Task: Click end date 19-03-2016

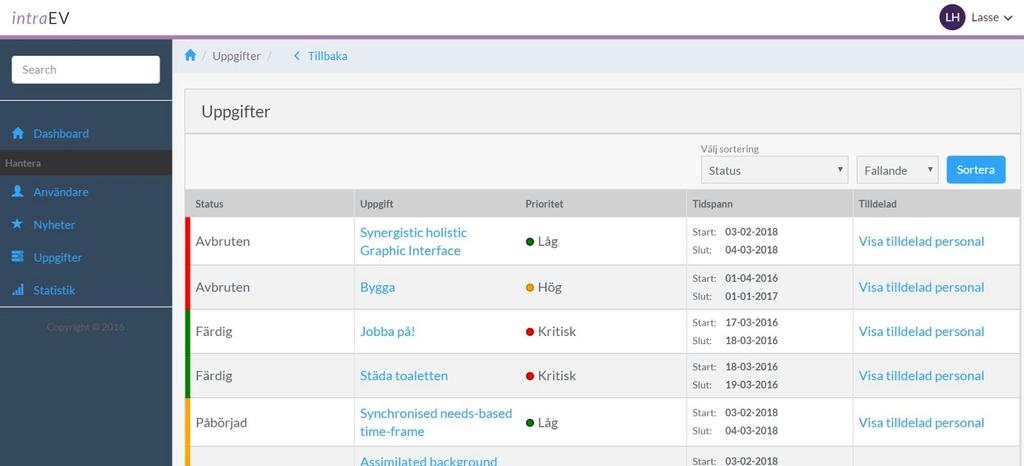Action: 751,385
